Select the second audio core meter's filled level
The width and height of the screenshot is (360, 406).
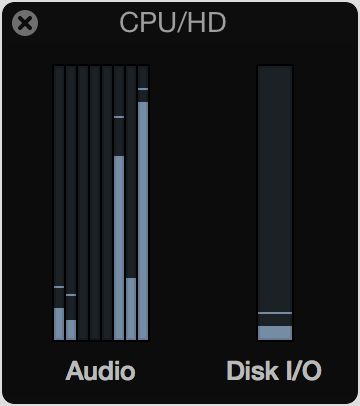point(71,330)
